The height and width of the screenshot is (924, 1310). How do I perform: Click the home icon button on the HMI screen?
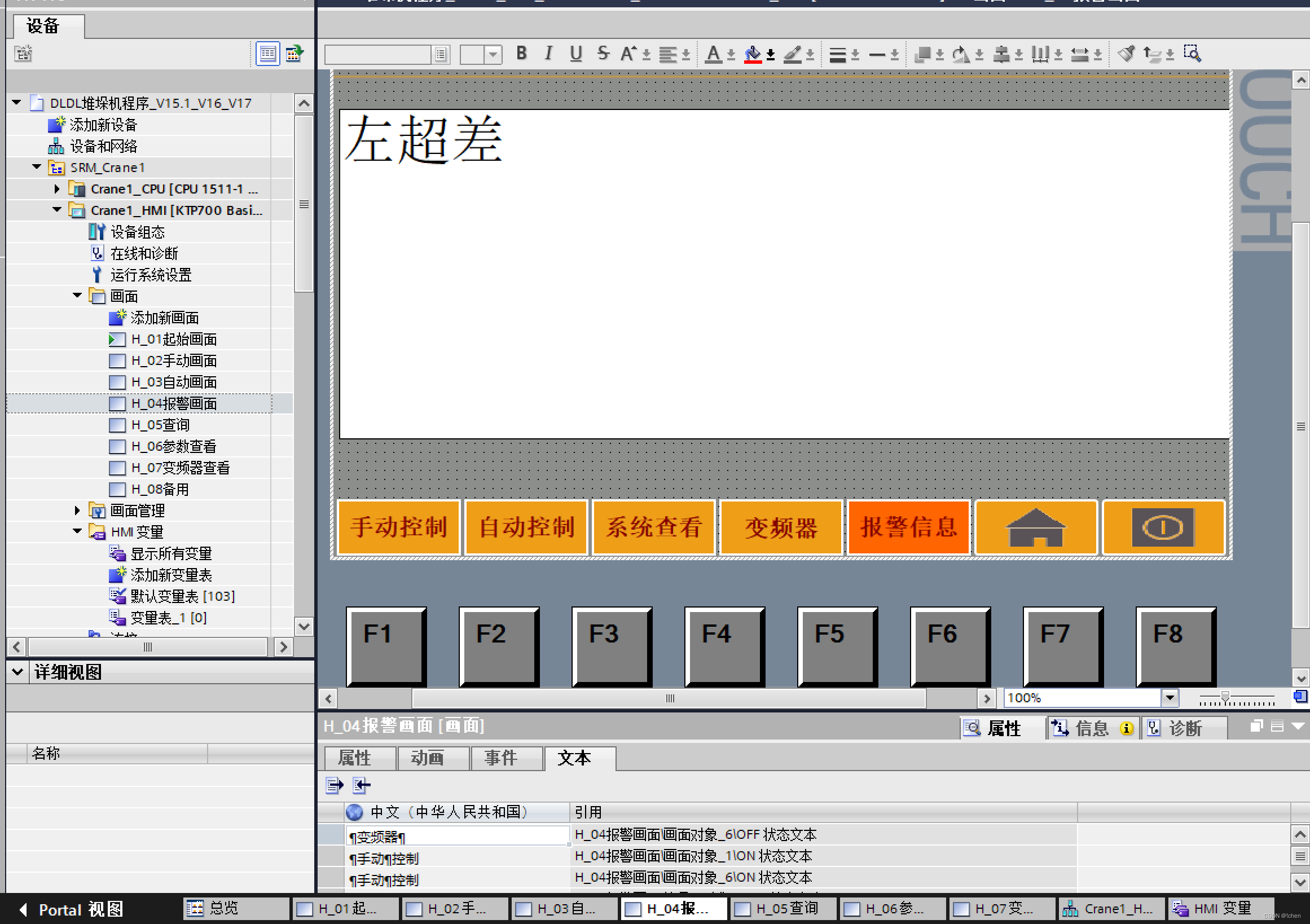(x=1035, y=527)
